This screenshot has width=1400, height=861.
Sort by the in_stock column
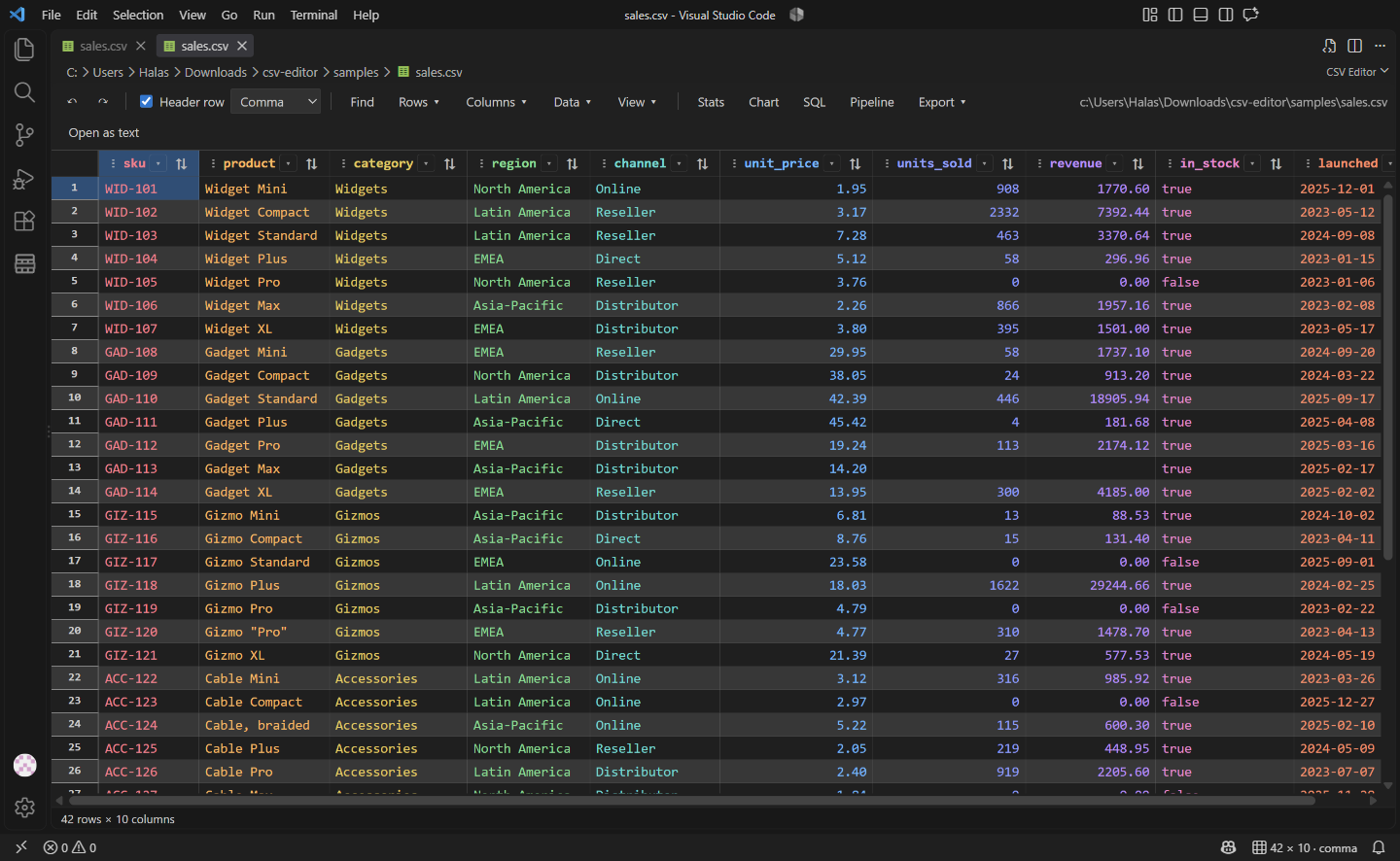click(1276, 164)
